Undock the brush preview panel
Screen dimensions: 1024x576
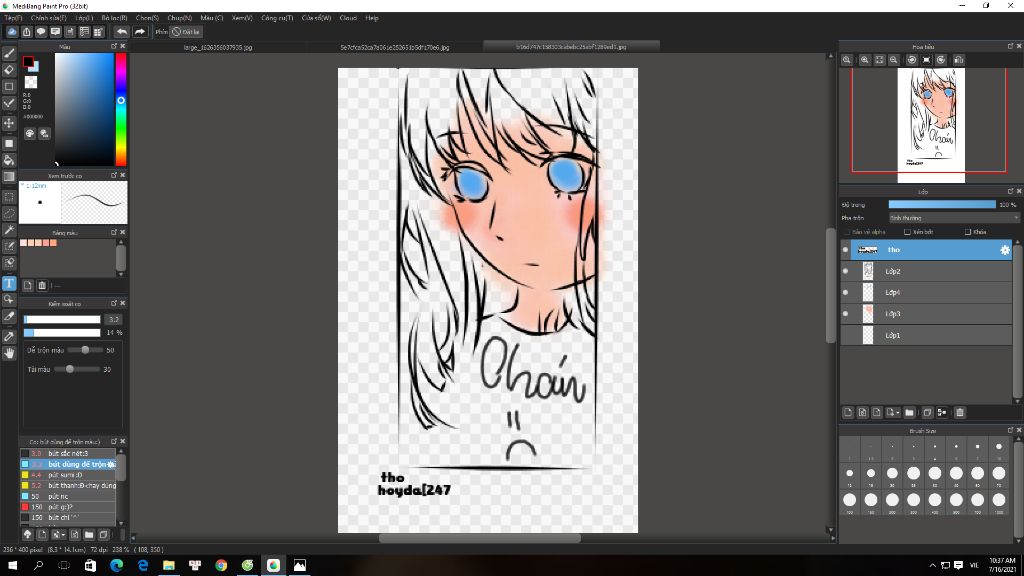point(114,175)
